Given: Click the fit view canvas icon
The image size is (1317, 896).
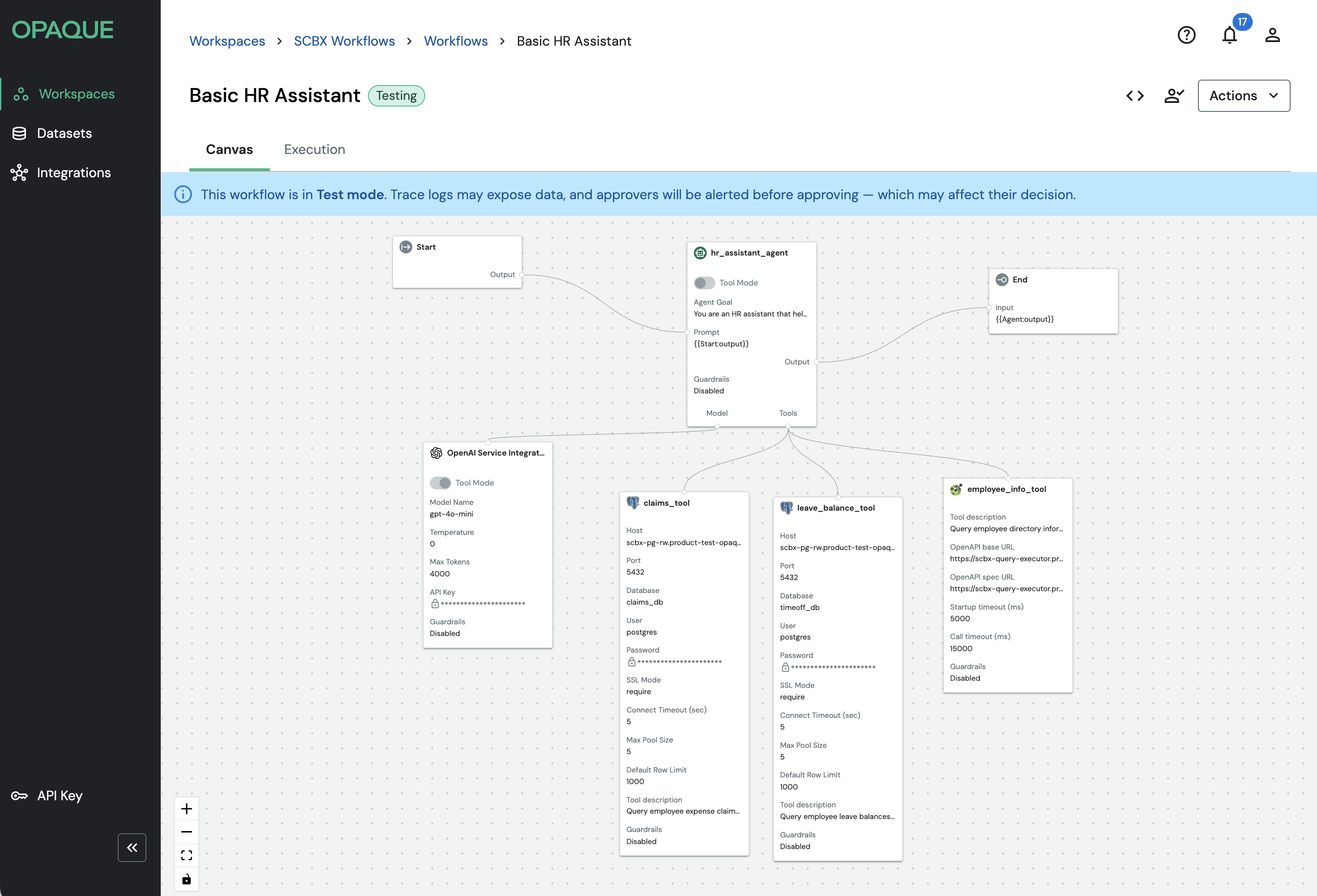Looking at the screenshot, I should (186, 855).
